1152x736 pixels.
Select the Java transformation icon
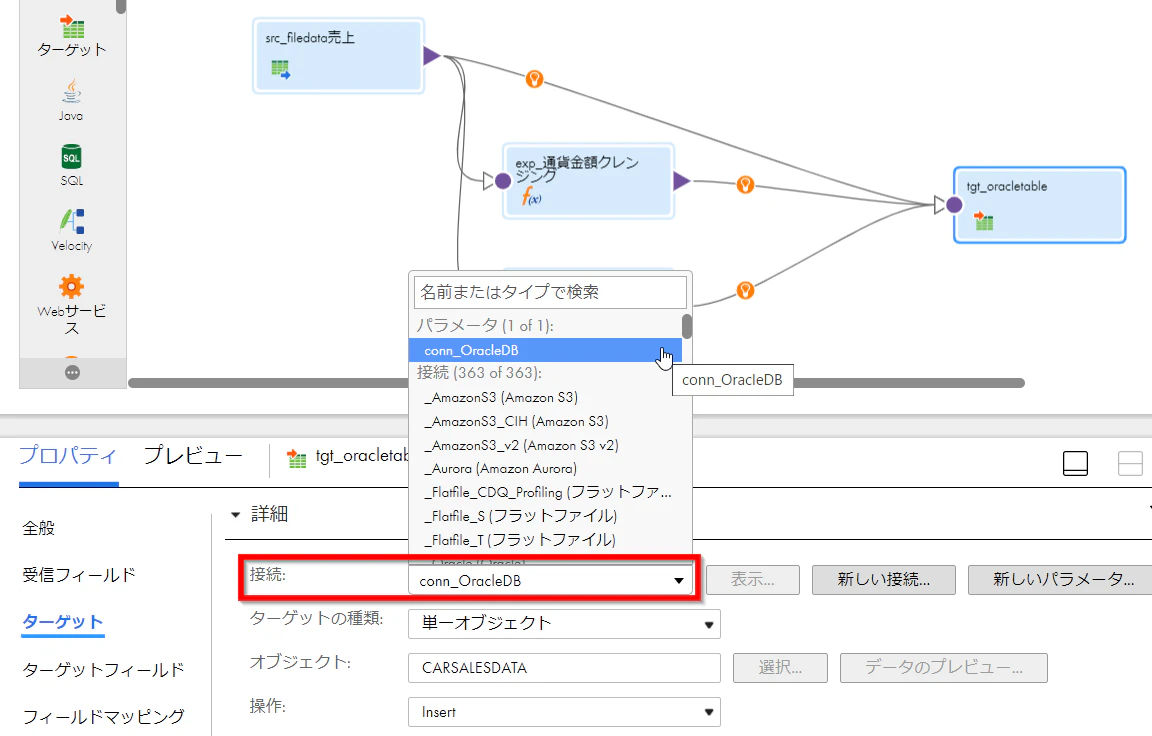(71, 92)
